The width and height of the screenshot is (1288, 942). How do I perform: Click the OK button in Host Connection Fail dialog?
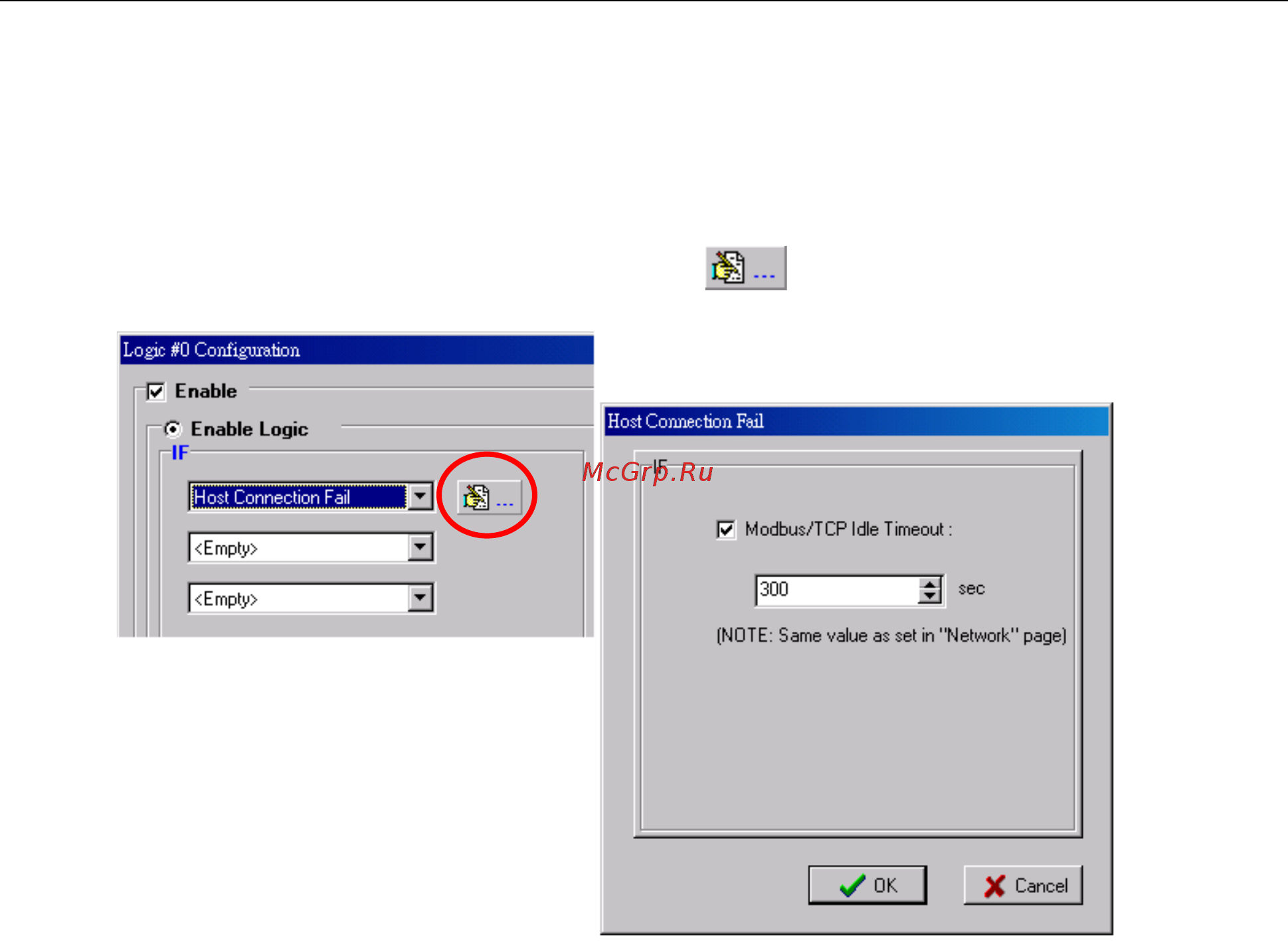tap(868, 885)
